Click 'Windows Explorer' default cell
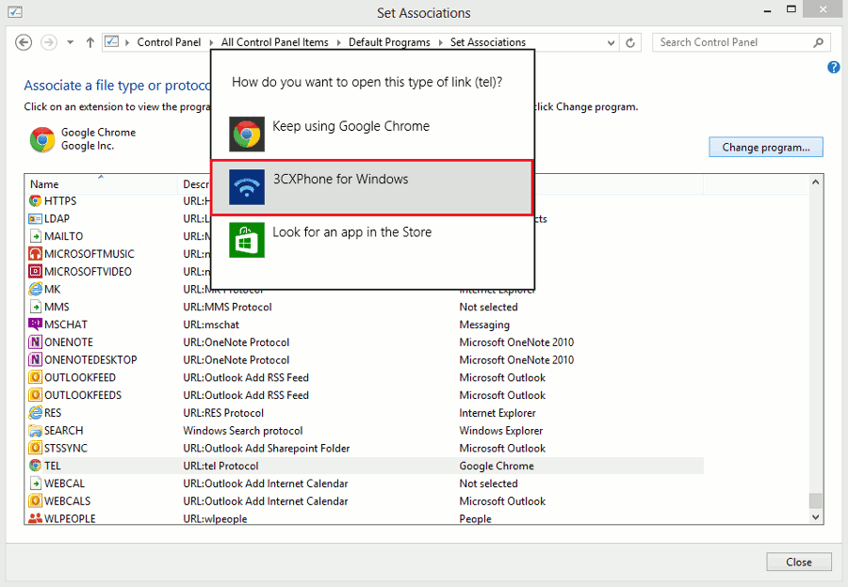Image resolution: width=848 pixels, height=587 pixels. 501,431
